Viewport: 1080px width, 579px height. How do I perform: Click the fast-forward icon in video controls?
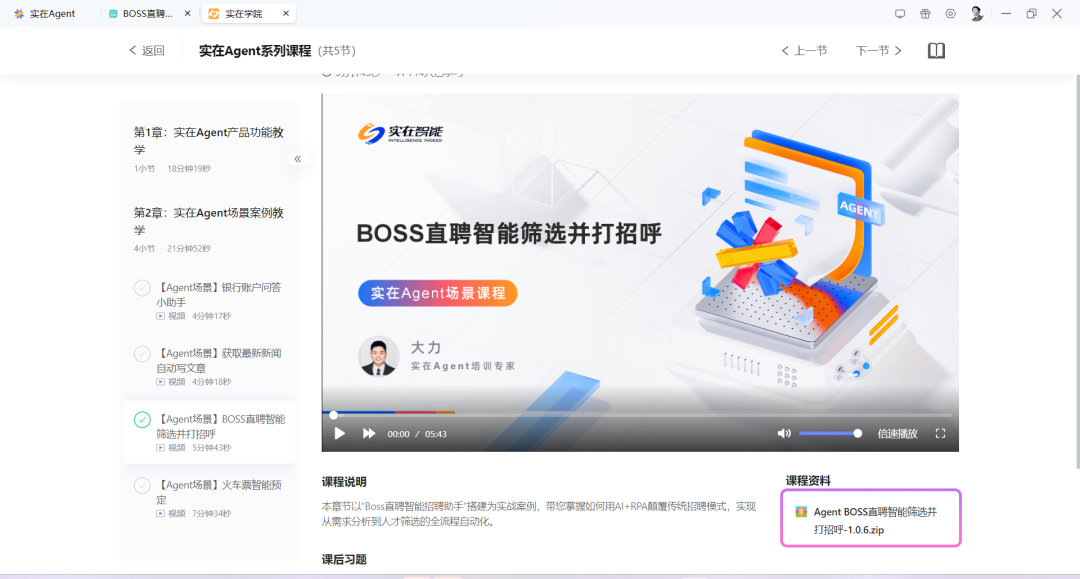click(x=369, y=434)
